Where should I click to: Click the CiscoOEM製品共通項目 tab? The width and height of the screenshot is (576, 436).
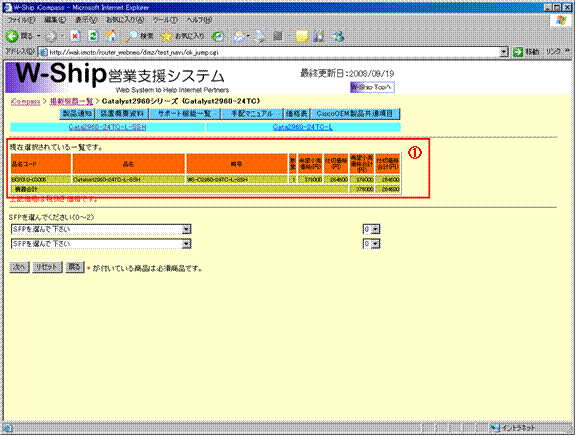[x=355, y=113]
